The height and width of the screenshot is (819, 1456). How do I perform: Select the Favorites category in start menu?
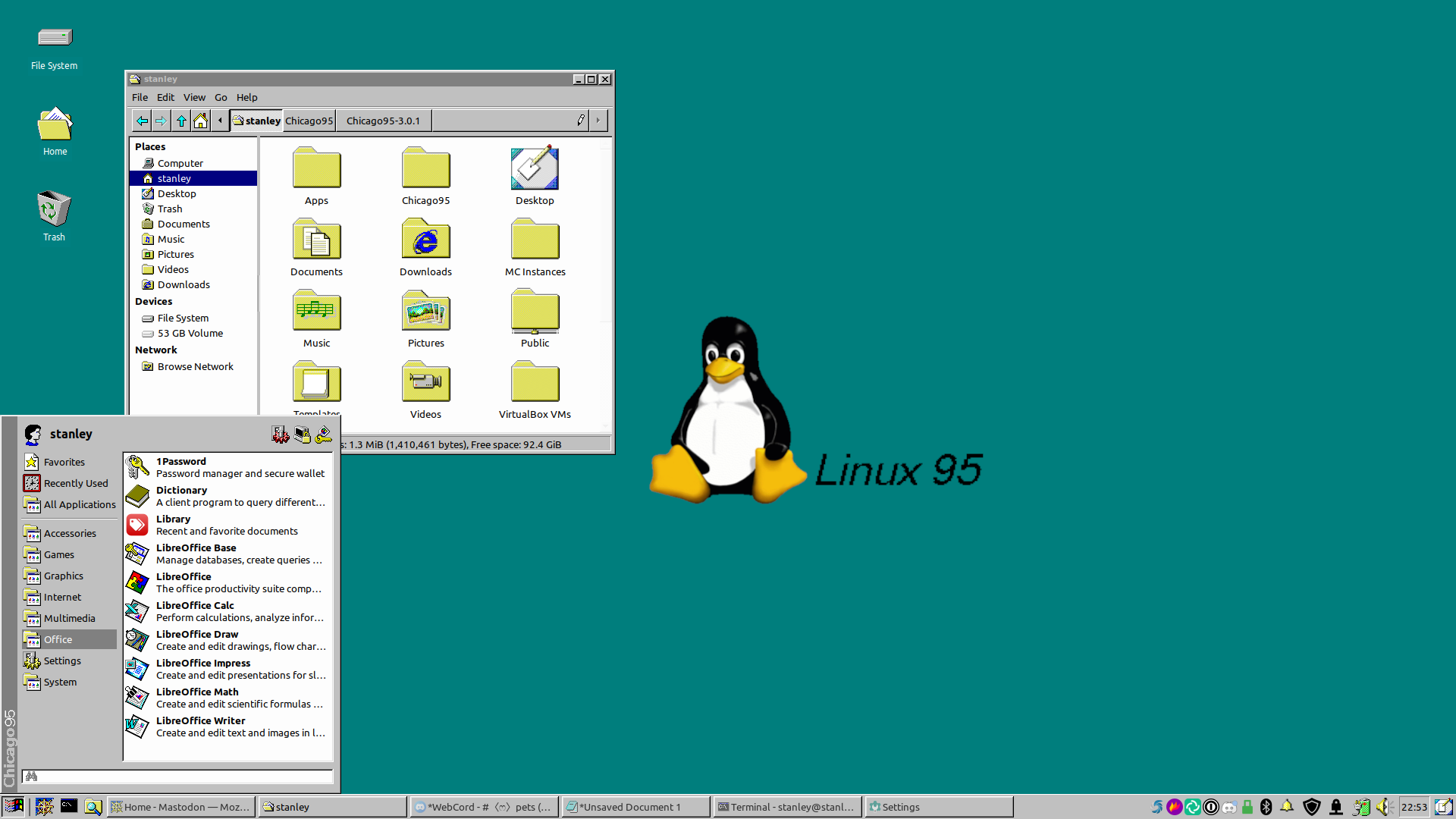pyautogui.click(x=69, y=462)
